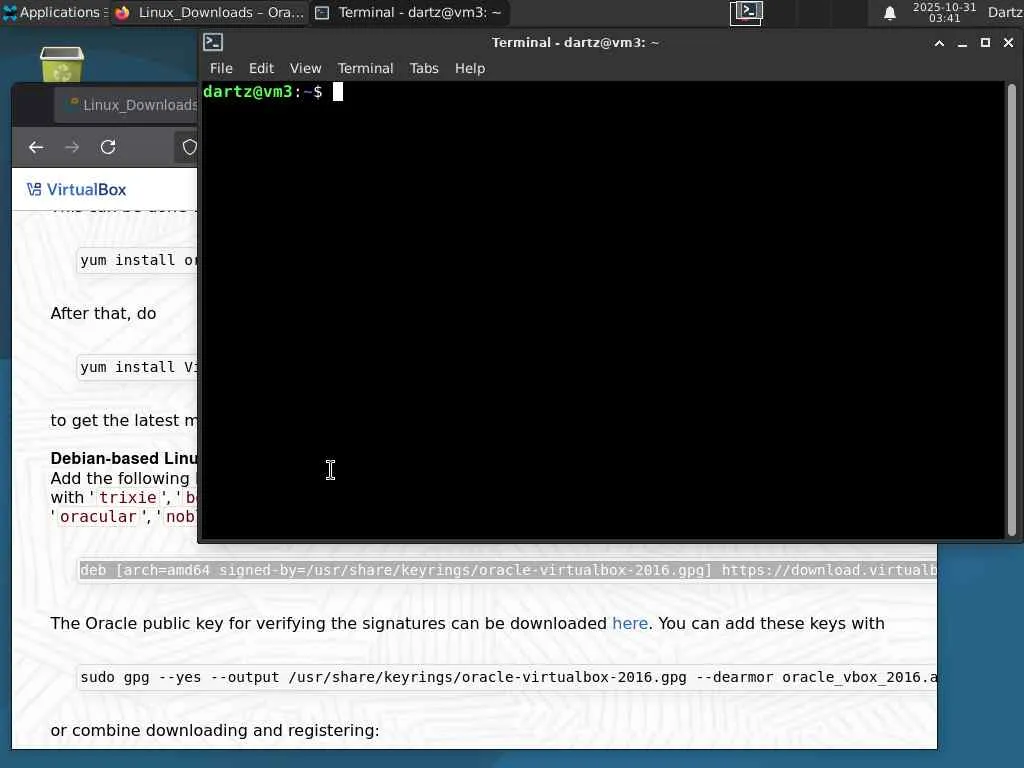
Task: Go back in the Firefox window
Action: click(36, 148)
